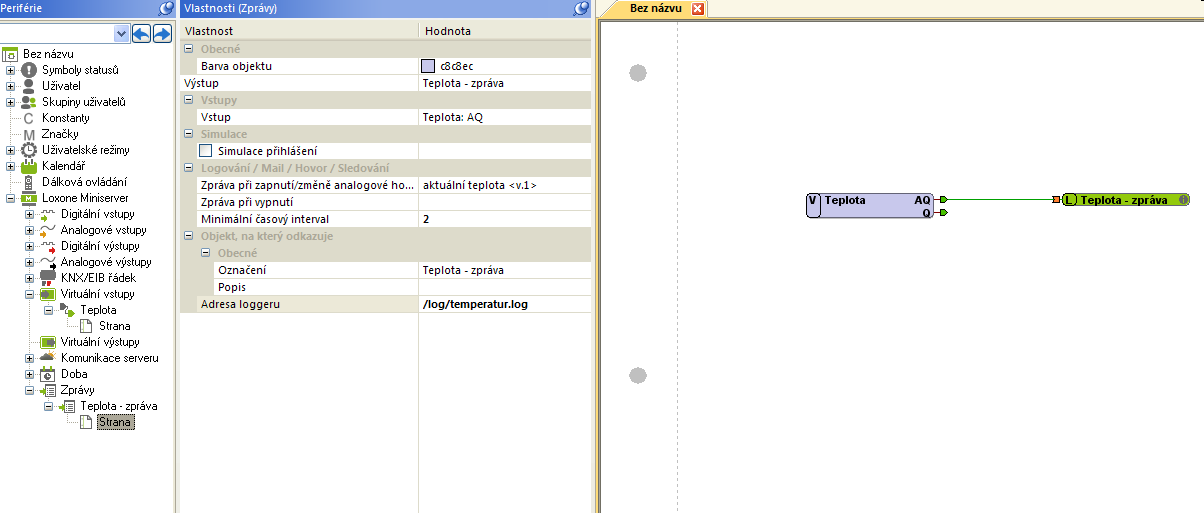Screen dimensions: 1204x513
Task: Click the Adresa loggeru value field
Action: 504,304
